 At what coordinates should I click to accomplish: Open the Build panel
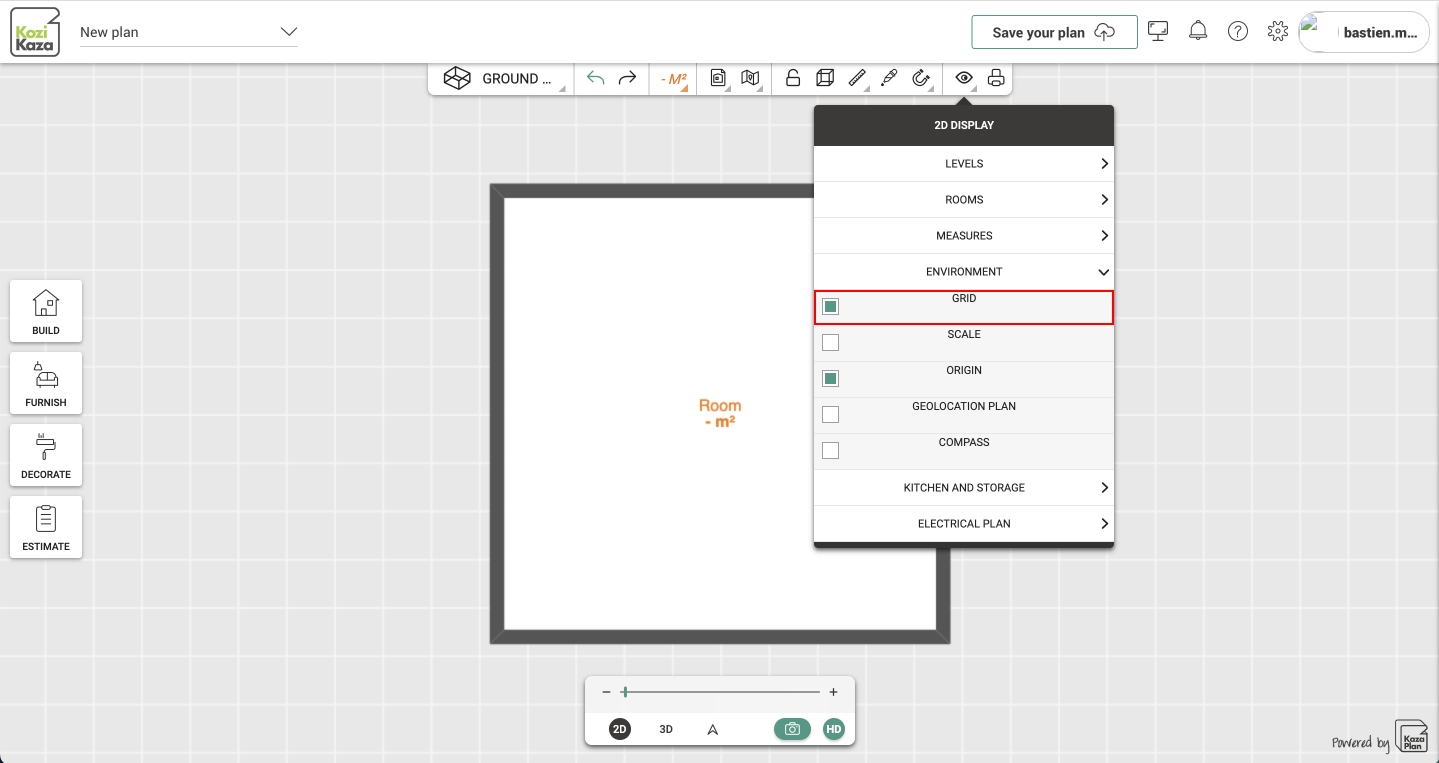pyautogui.click(x=46, y=311)
